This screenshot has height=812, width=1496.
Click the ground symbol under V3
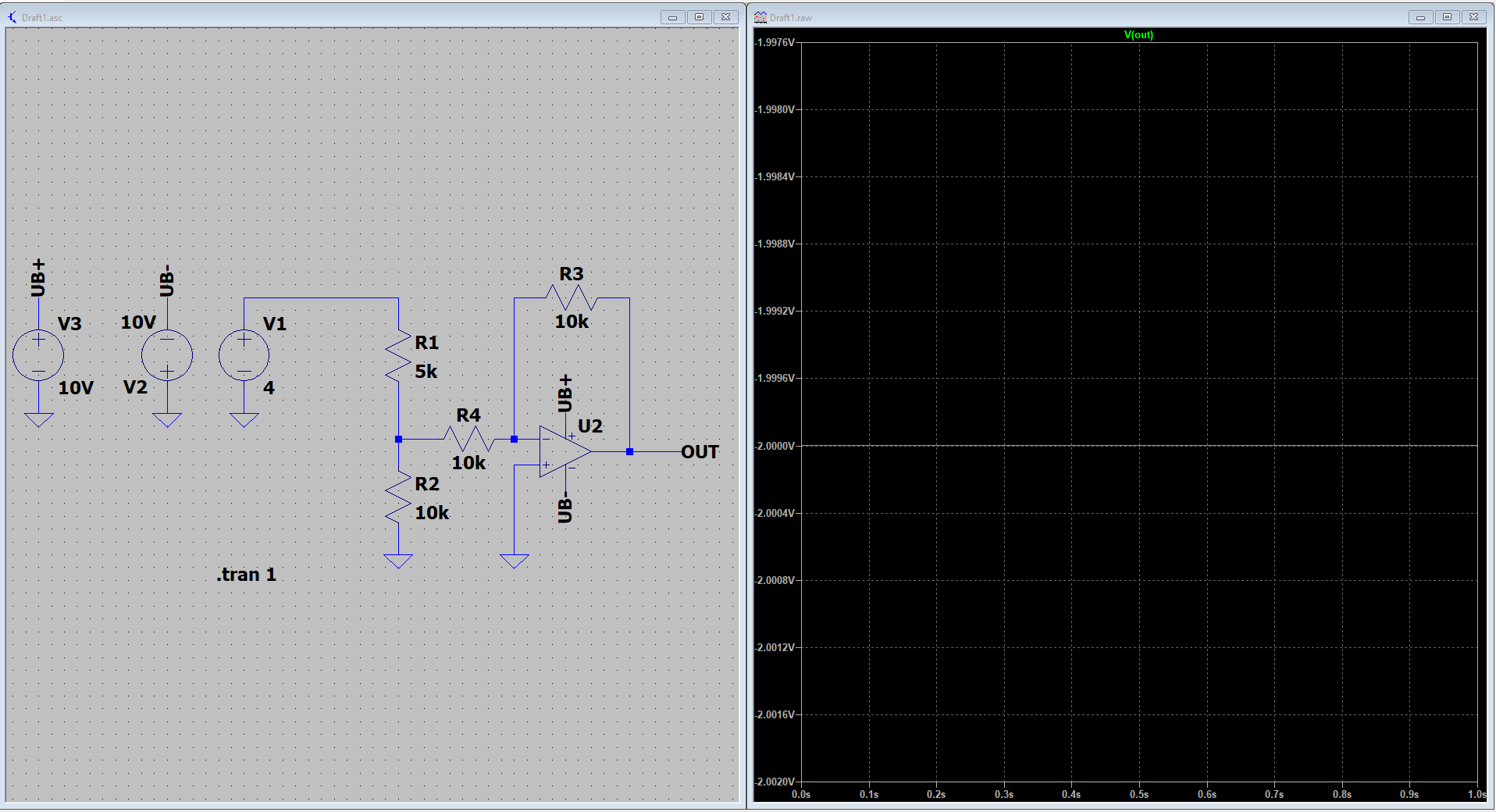[x=38, y=420]
